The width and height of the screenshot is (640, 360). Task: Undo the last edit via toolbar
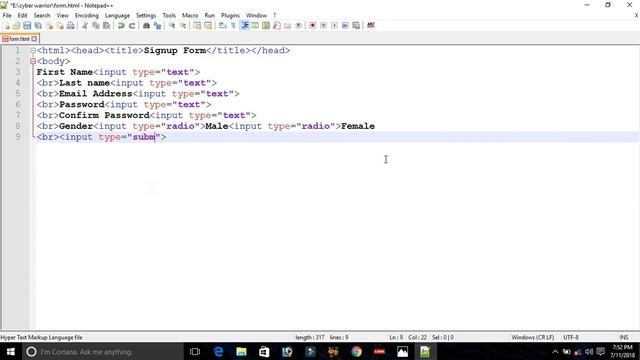pyautogui.click(x=121, y=25)
